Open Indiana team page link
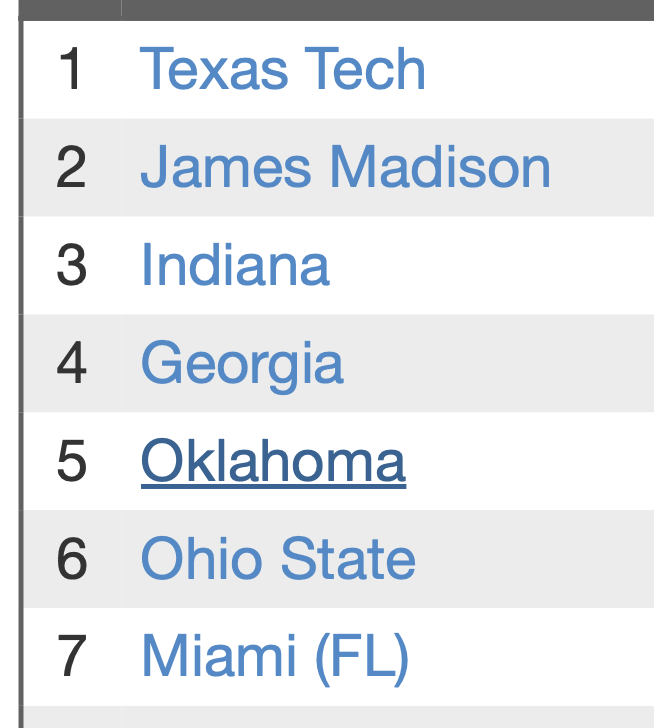The width and height of the screenshot is (654, 728). coord(235,265)
